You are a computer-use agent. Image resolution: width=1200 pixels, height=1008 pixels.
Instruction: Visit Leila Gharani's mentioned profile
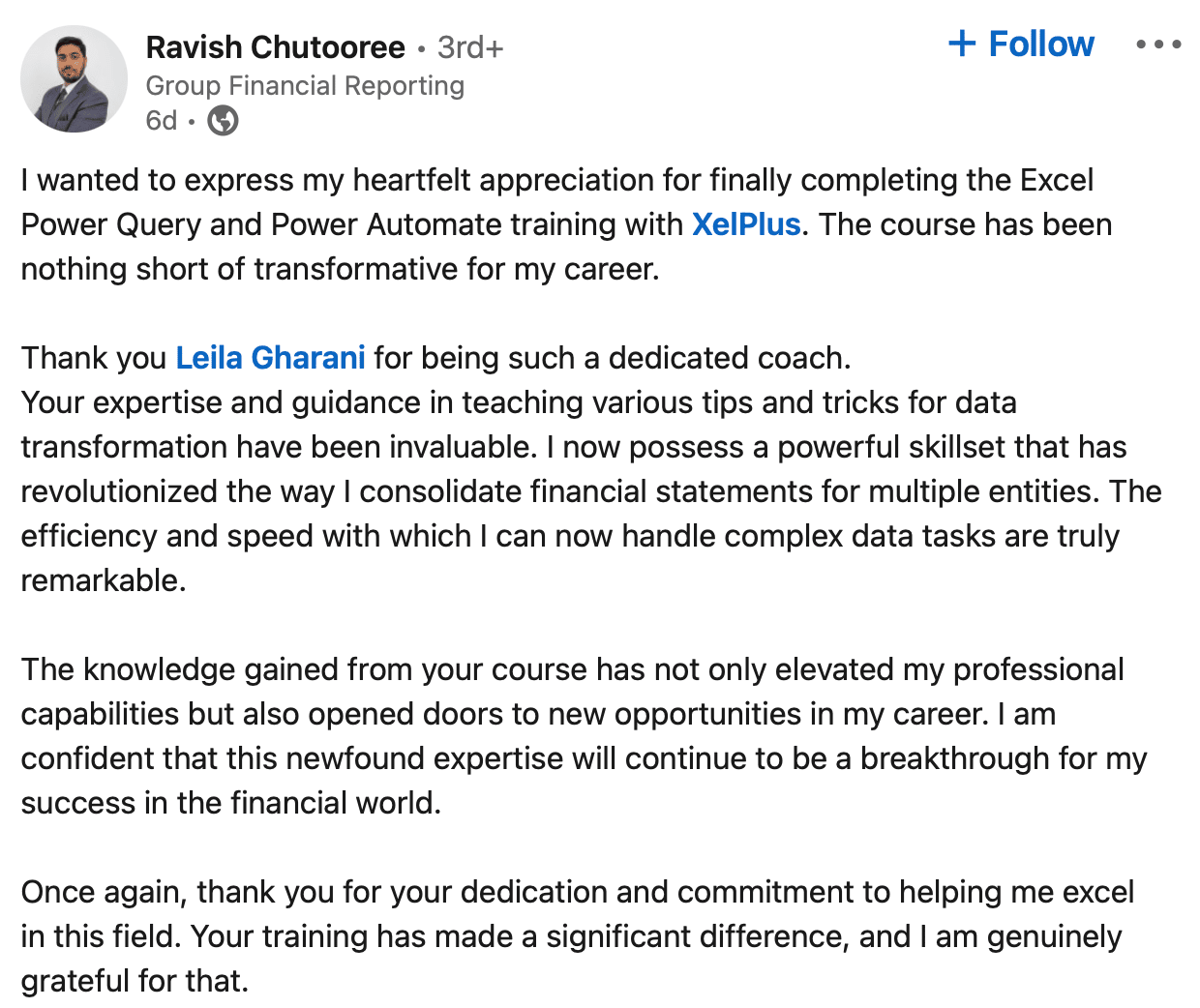point(270,358)
